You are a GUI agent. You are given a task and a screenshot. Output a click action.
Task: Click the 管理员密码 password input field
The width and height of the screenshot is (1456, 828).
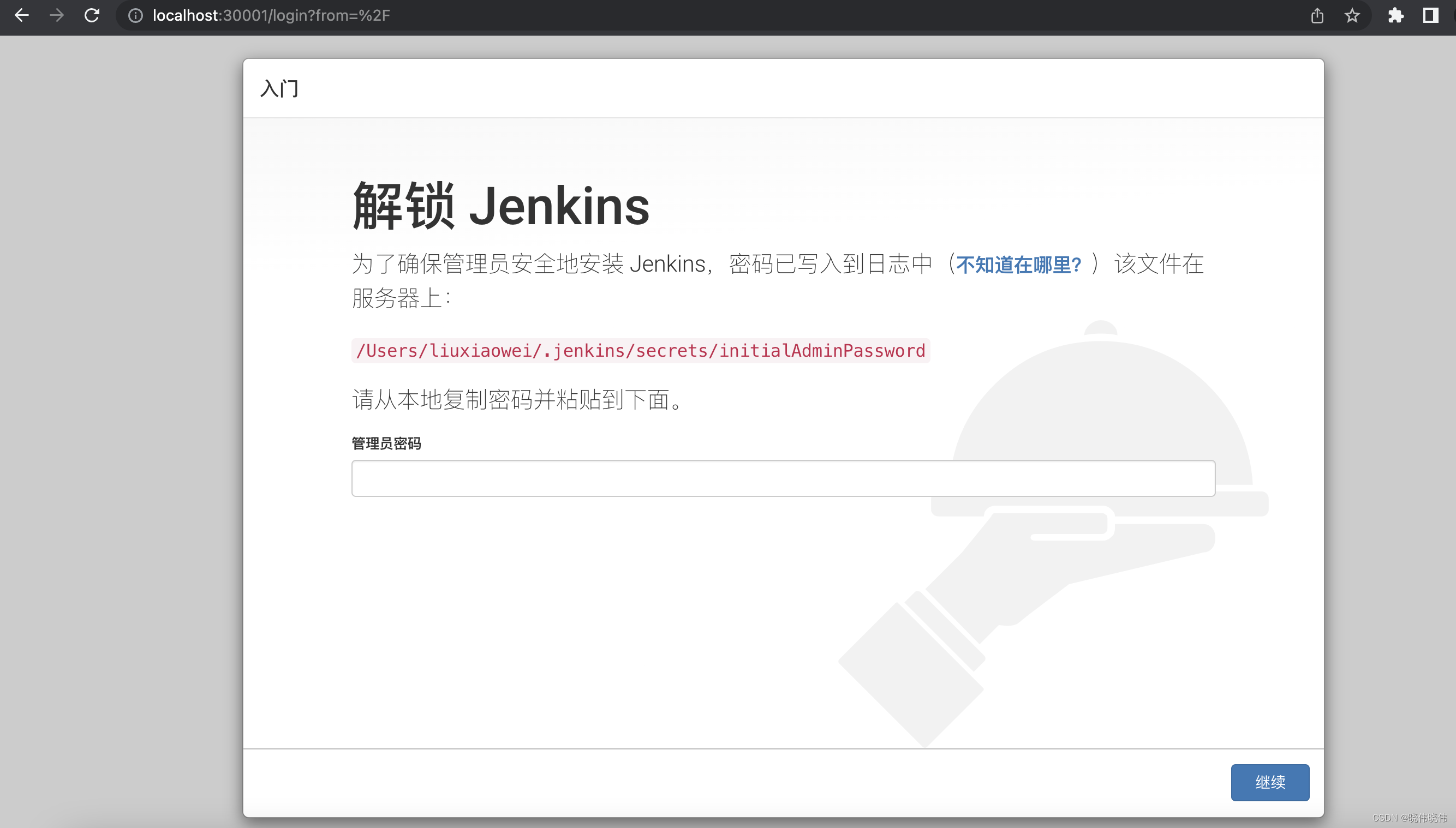(x=783, y=478)
